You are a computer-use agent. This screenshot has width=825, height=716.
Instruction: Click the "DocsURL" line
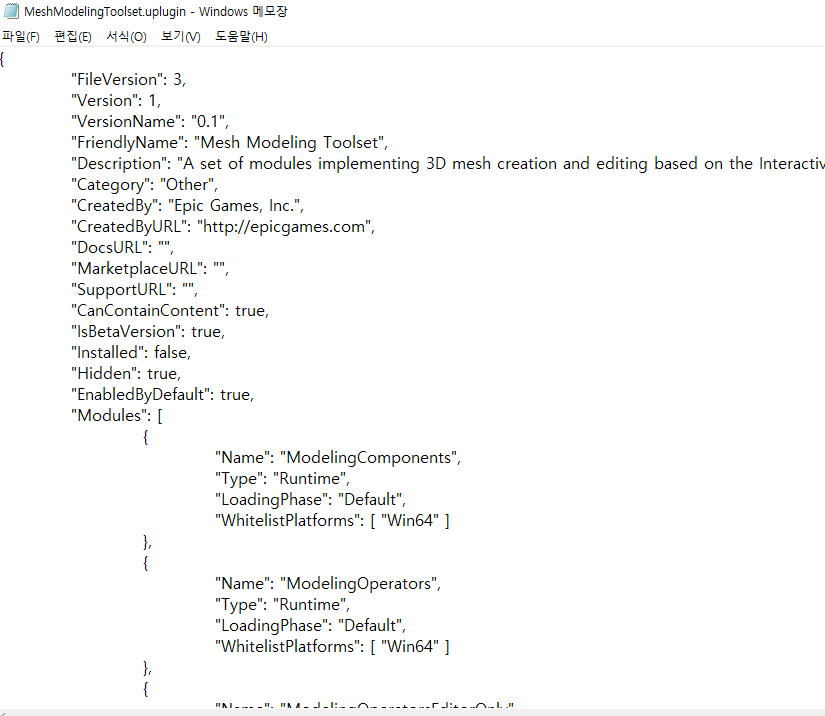coord(122,248)
